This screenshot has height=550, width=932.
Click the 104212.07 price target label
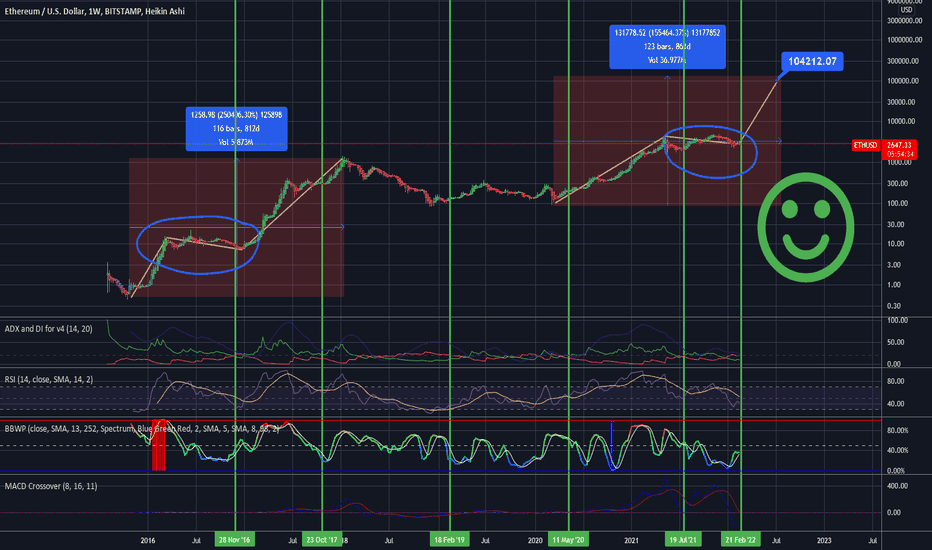click(x=812, y=61)
